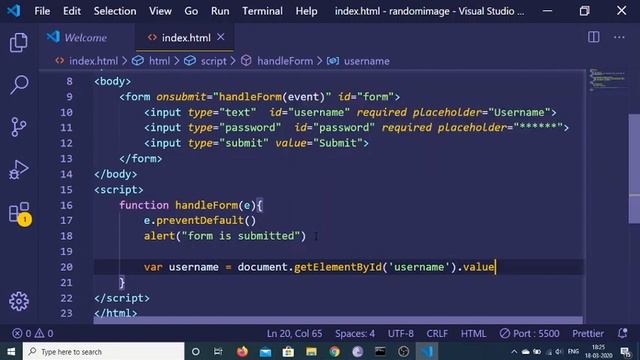Click line number 16 in the gutter
The height and width of the screenshot is (360, 640).
point(66,205)
